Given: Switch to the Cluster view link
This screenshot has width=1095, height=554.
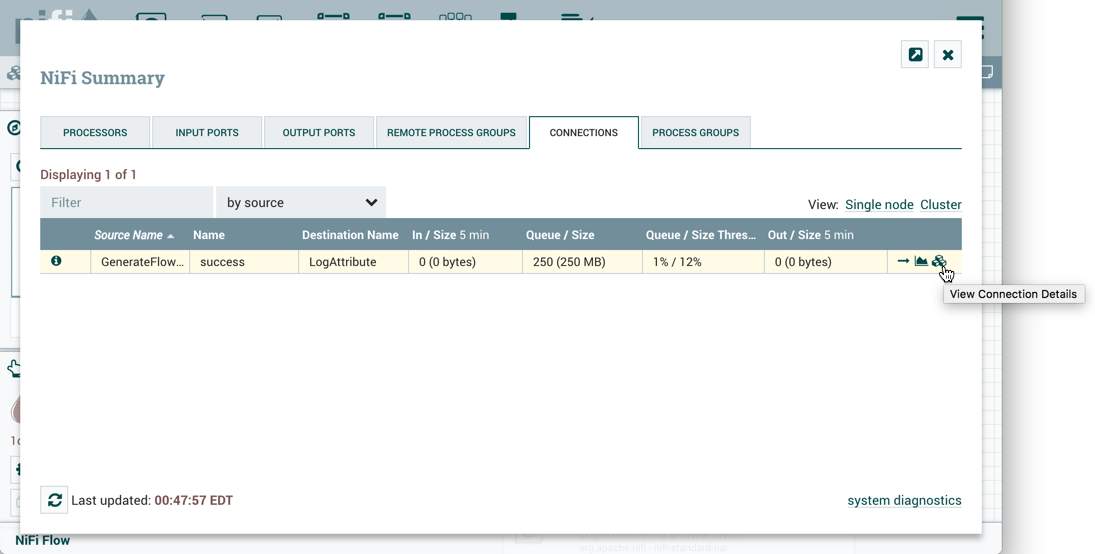Looking at the screenshot, I should 940,205.
